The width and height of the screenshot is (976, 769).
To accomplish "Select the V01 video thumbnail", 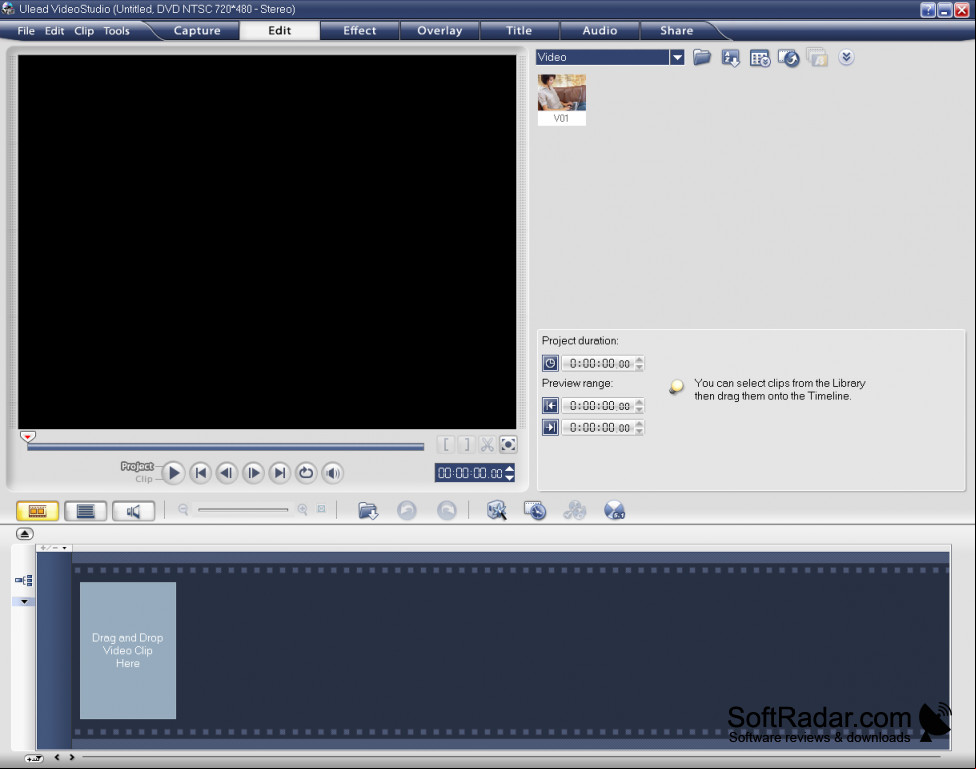I will tap(561, 99).
